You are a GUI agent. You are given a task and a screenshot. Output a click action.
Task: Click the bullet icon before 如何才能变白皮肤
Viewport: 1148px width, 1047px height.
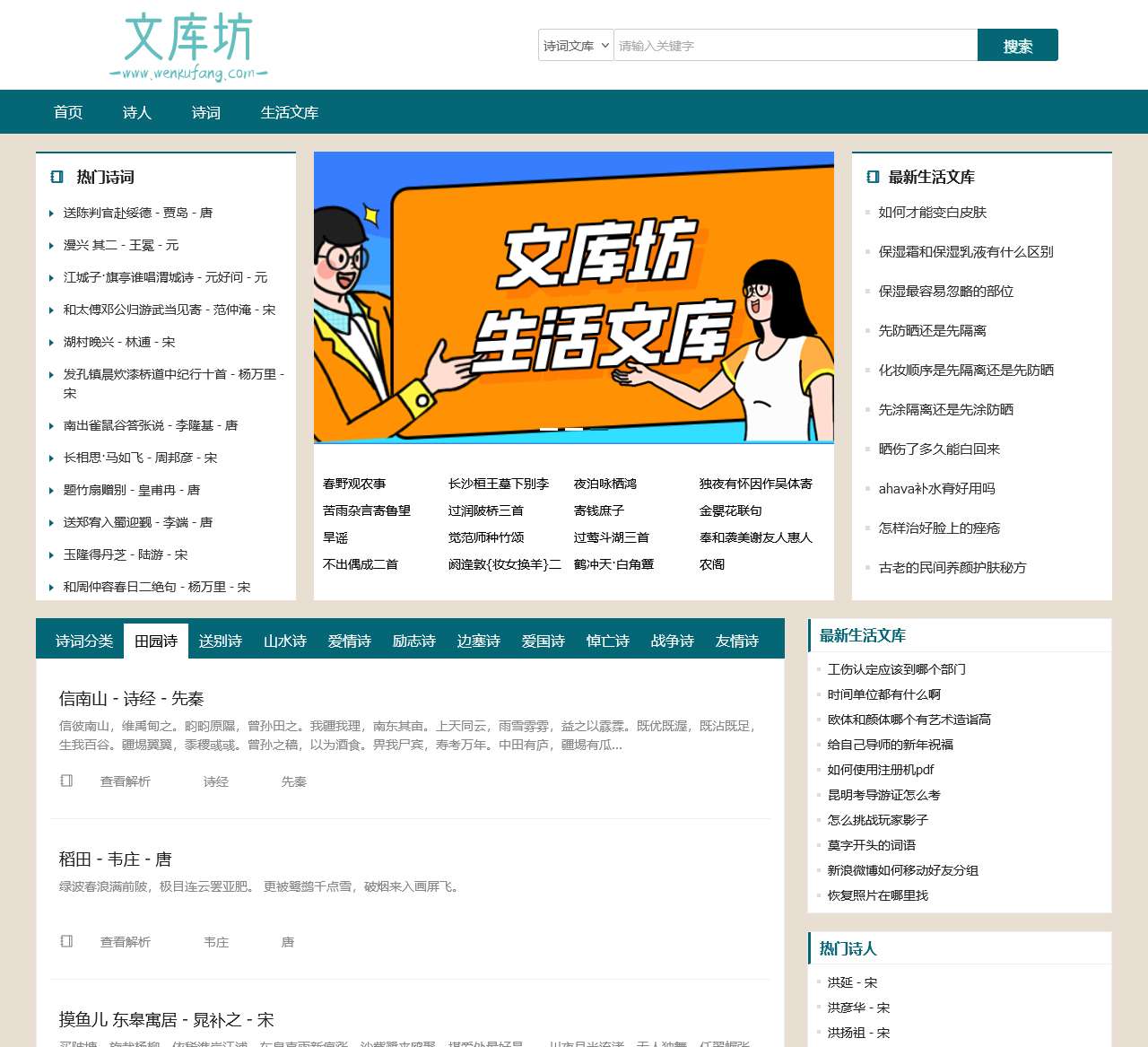click(866, 214)
